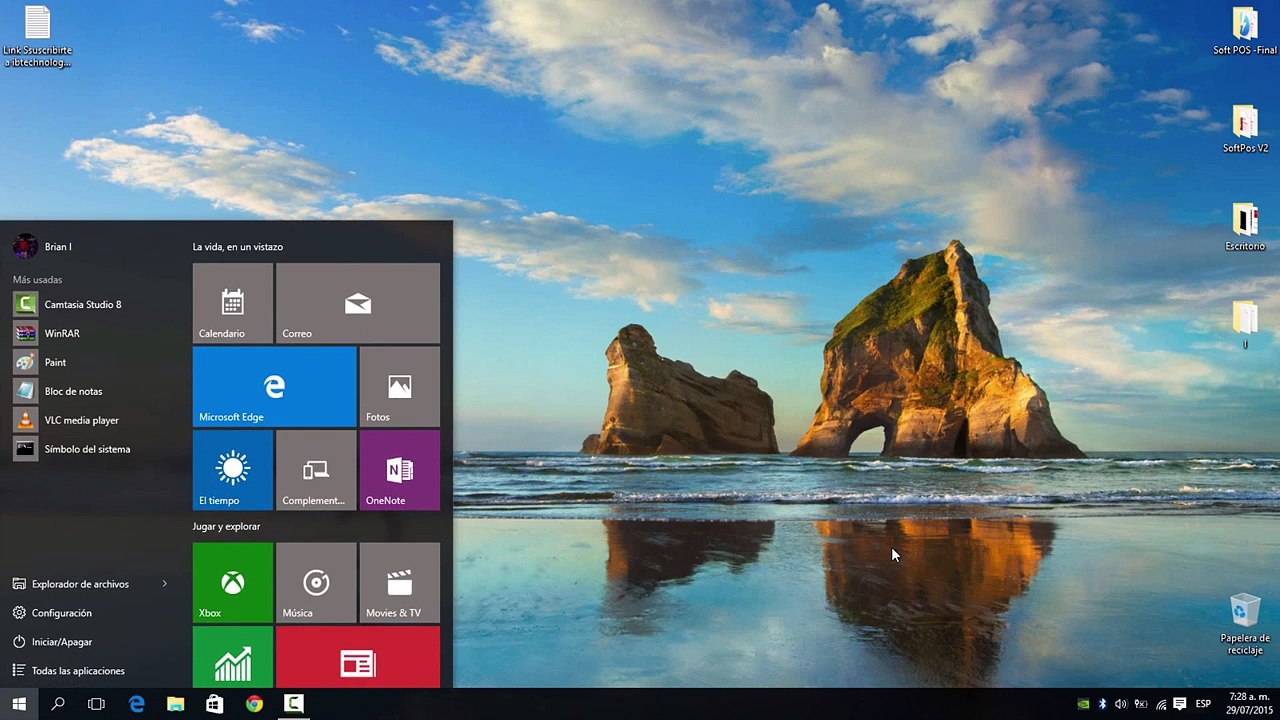Open the Calendario tile
The image size is (1280, 720).
point(232,303)
